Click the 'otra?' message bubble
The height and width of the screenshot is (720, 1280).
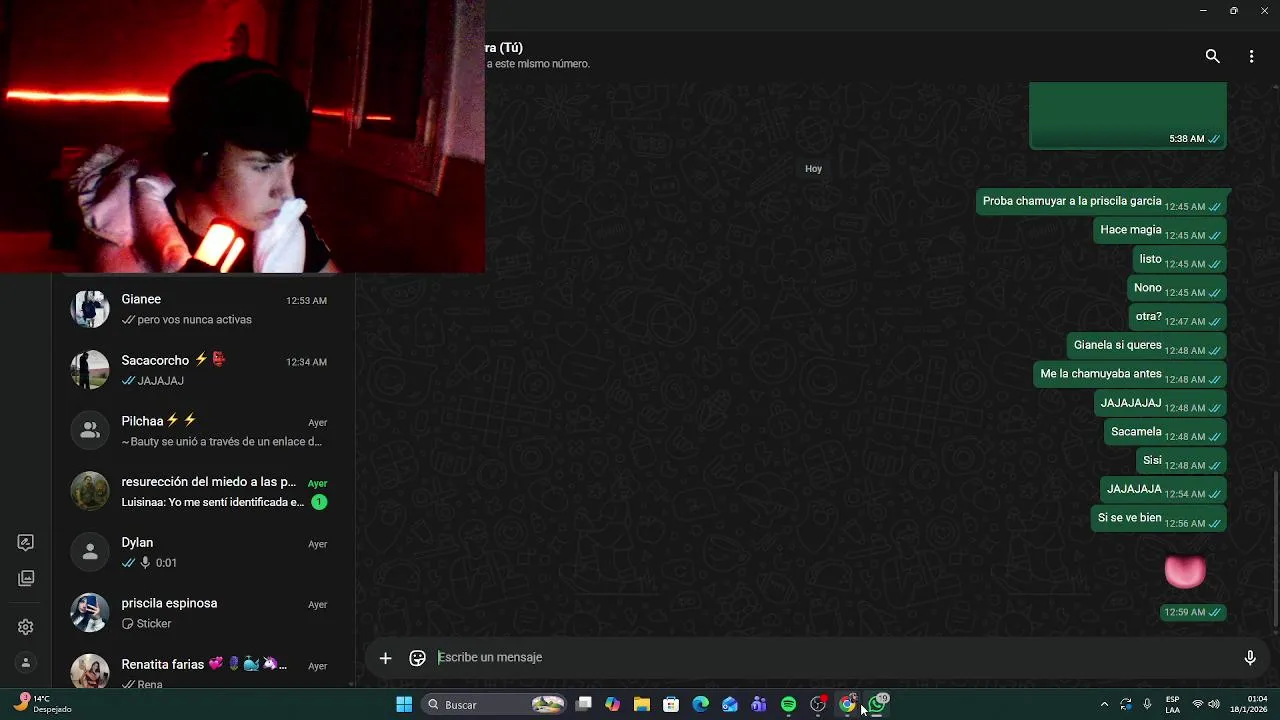point(1178,317)
